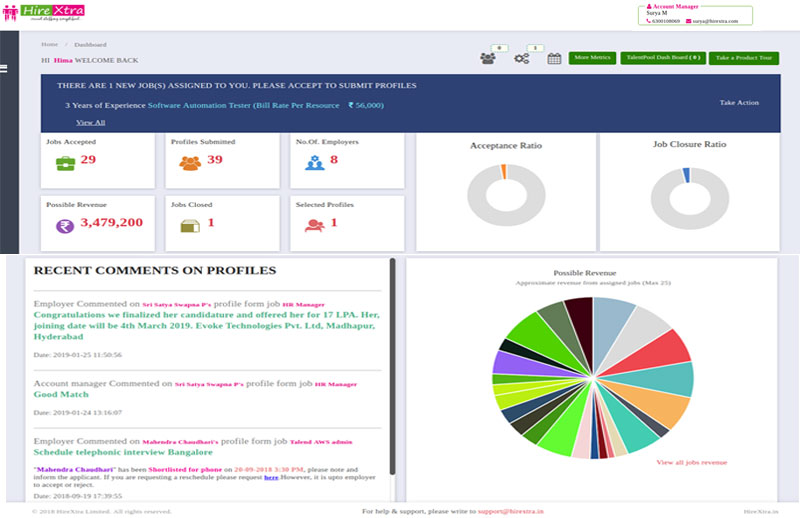Click View all jobs revenue link

691,462
